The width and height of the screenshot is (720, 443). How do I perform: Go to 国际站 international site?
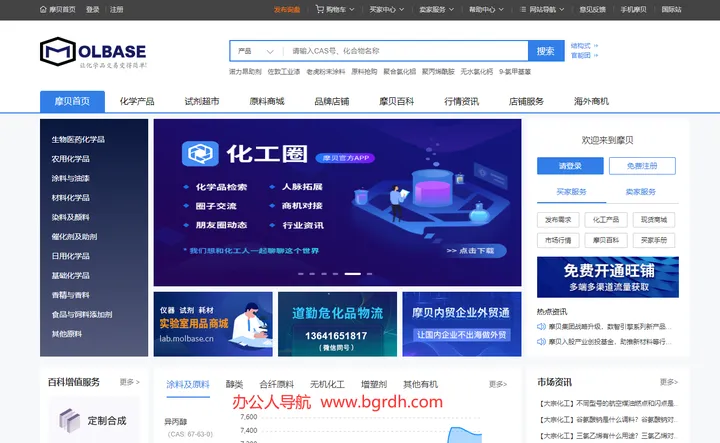click(671, 9)
